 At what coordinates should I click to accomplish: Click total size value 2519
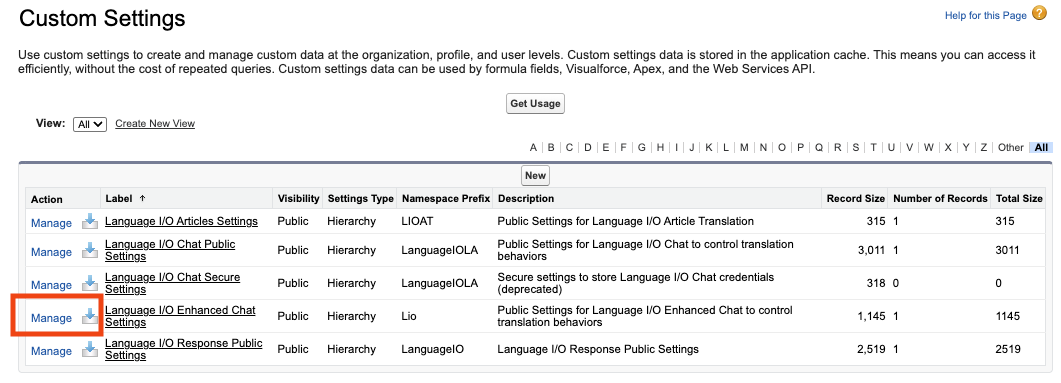(1008, 349)
